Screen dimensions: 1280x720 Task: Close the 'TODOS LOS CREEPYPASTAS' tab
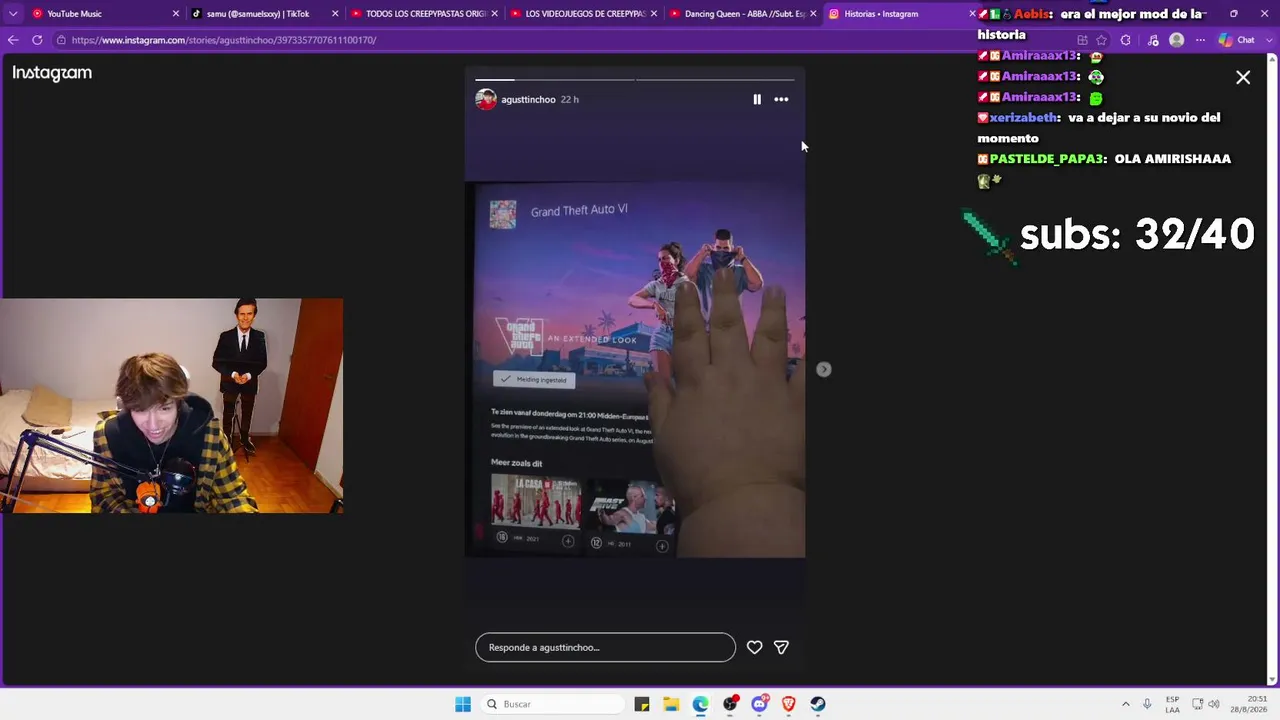click(494, 14)
